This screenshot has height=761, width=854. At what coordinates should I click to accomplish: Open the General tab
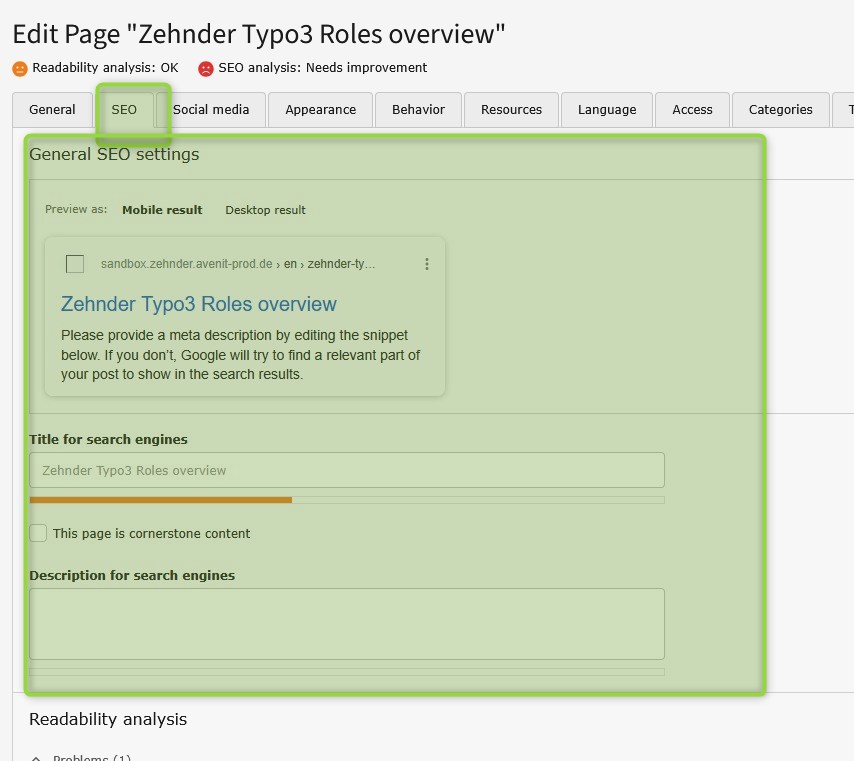coord(52,110)
